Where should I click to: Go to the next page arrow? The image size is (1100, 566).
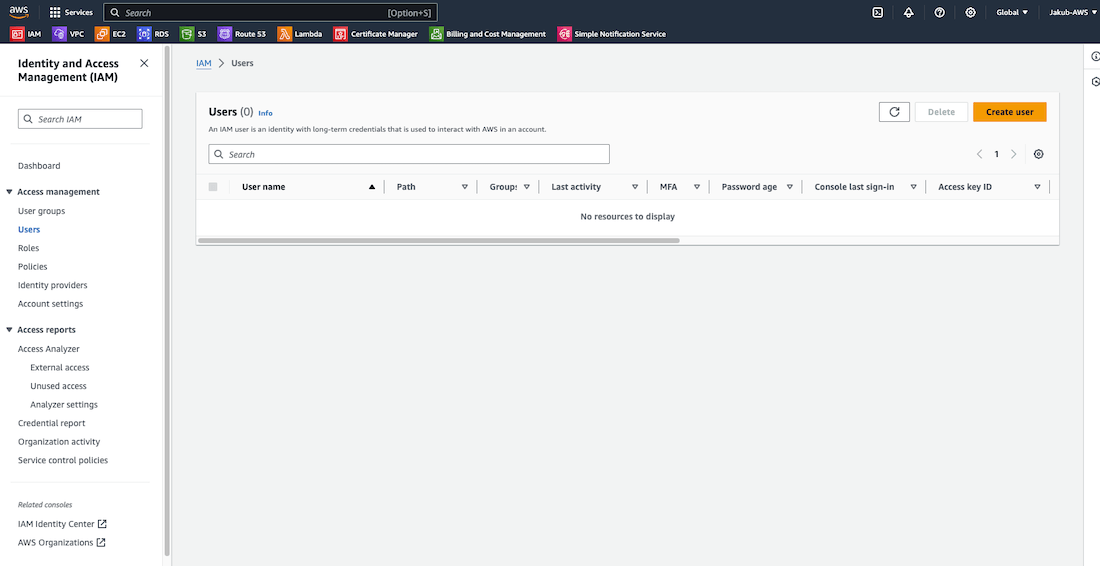pos(1014,154)
